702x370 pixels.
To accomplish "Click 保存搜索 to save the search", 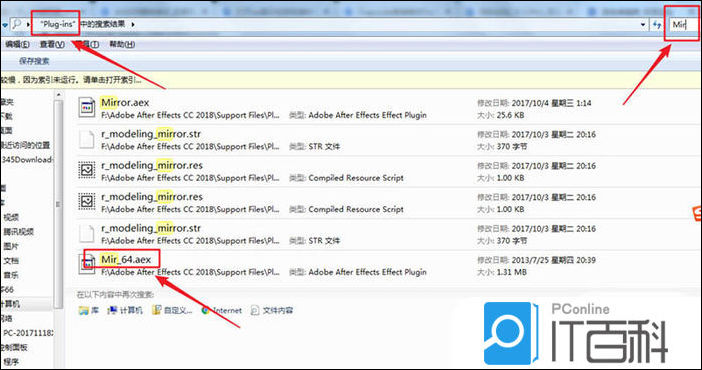I will [x=34, y=61].
